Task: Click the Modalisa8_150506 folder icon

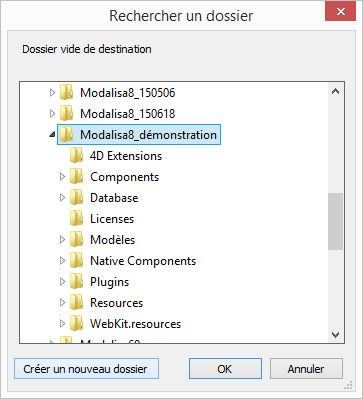Action: (x=67, y=93)
